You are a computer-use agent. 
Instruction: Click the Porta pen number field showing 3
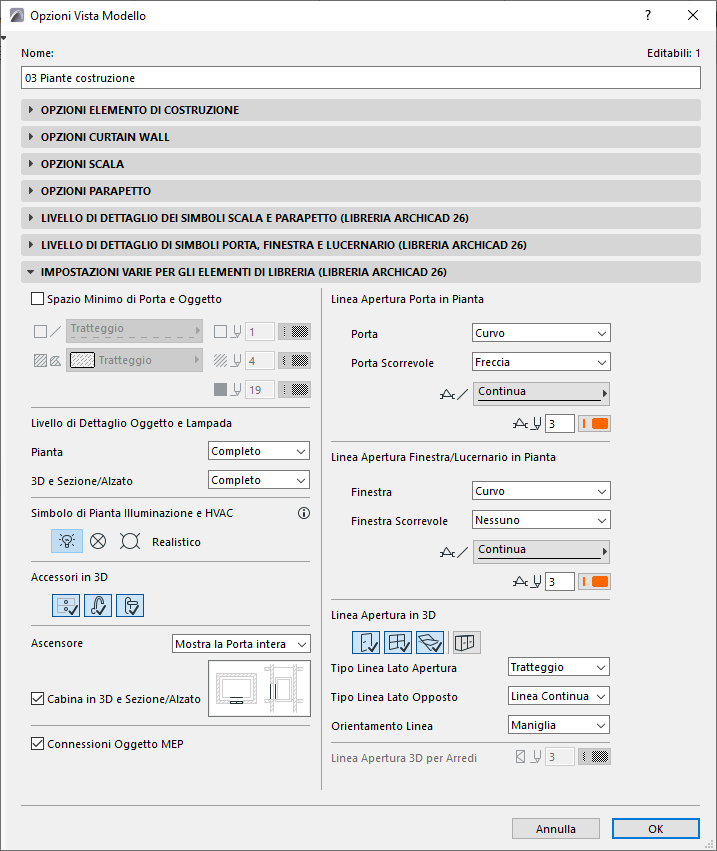[x=560, y=424]
